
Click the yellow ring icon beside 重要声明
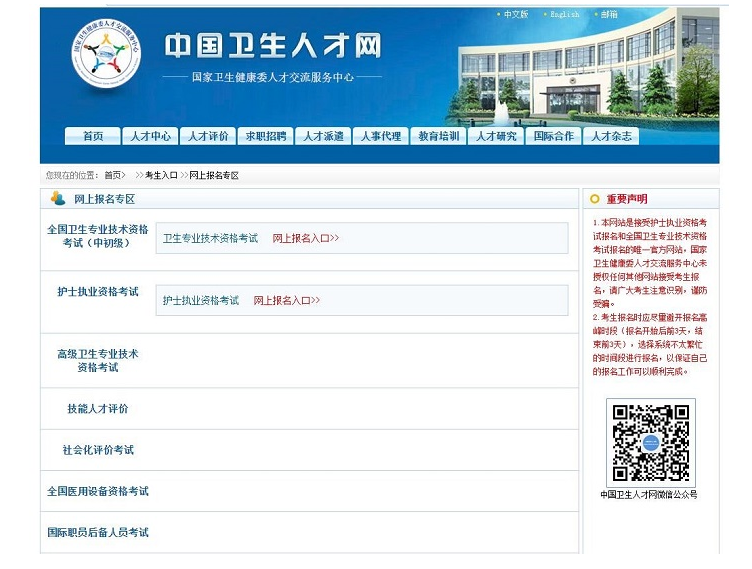point(595,199)
